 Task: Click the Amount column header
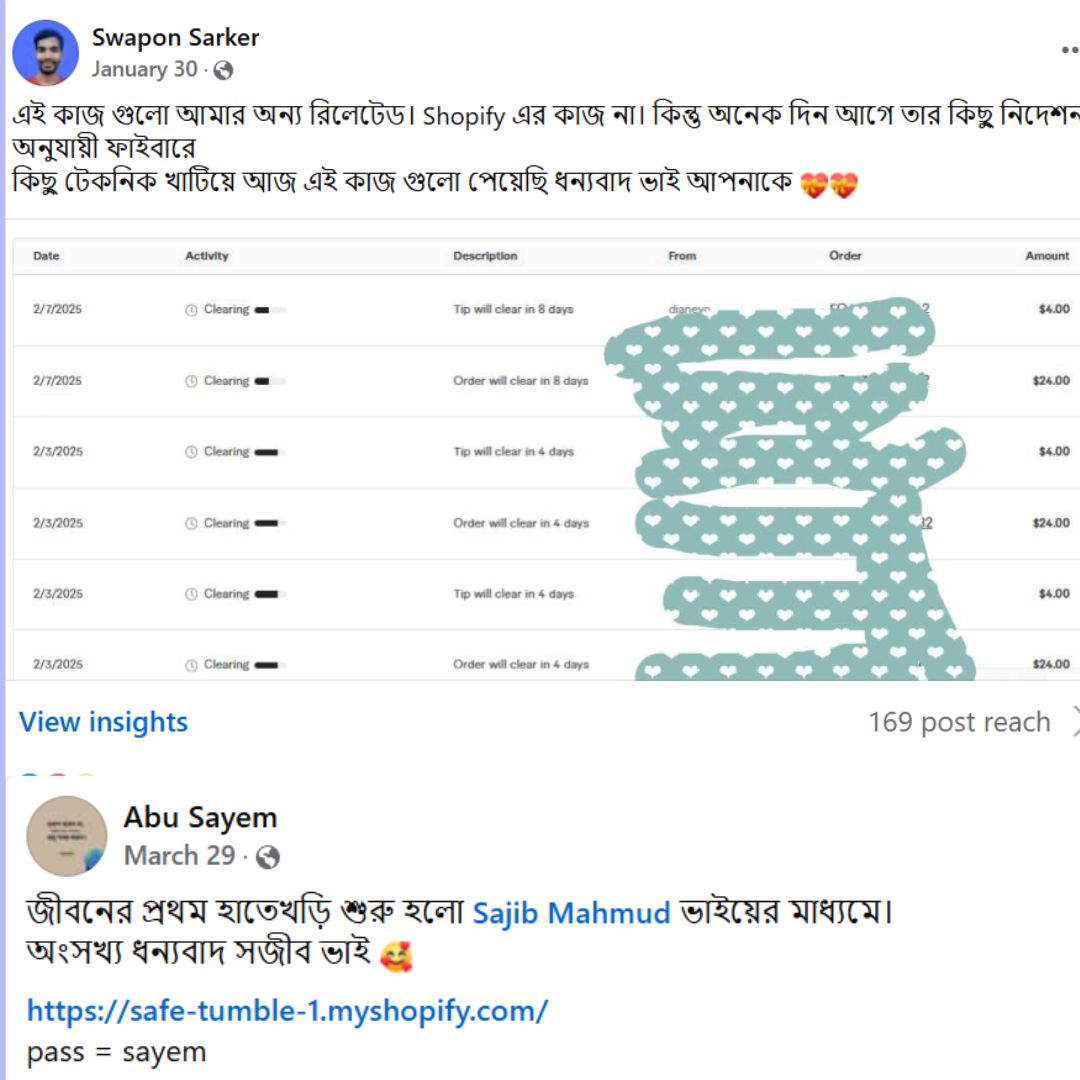click(x=1047, y=256)
